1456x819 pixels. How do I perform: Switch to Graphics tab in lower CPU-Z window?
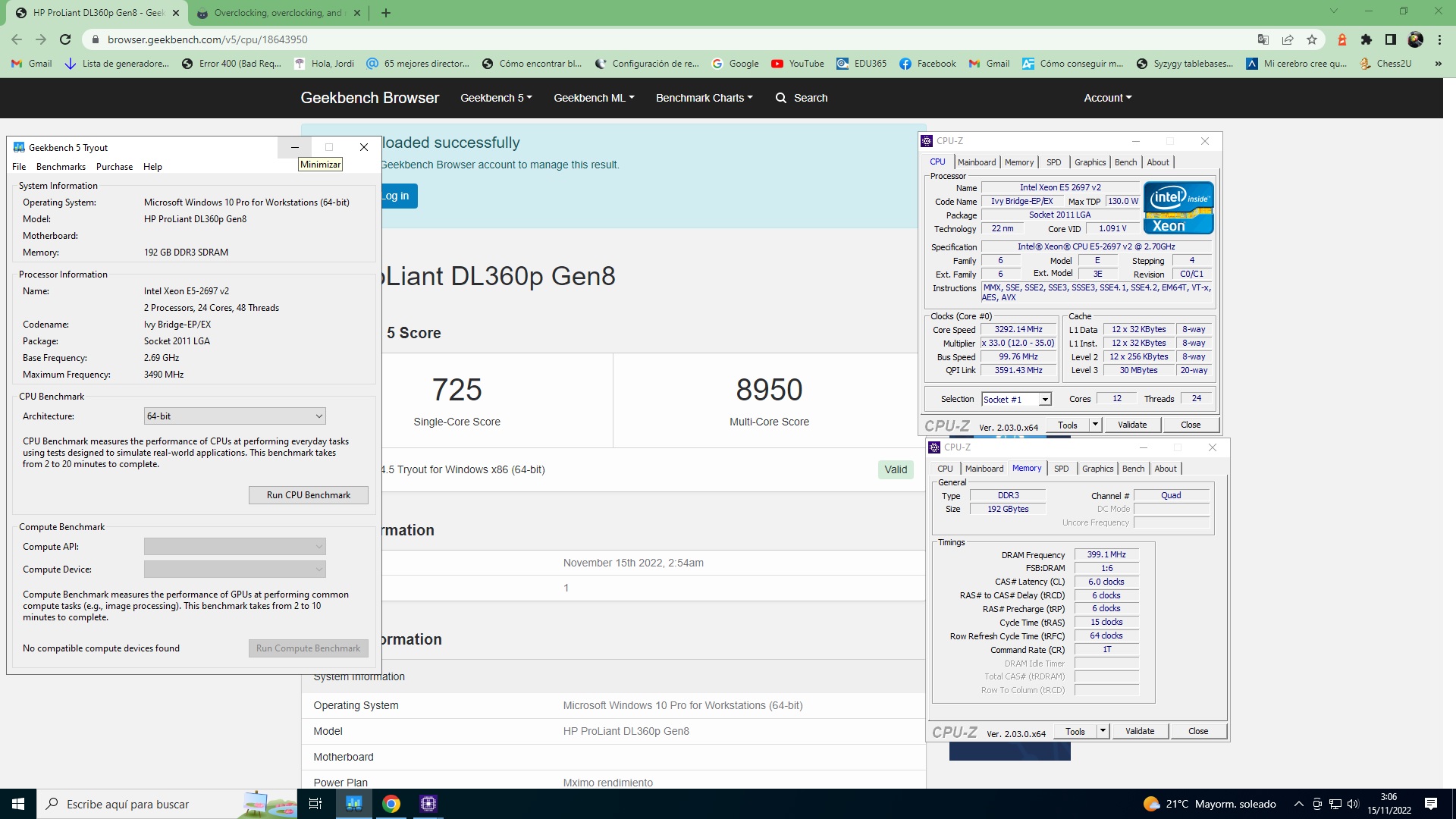[1097, 469]
